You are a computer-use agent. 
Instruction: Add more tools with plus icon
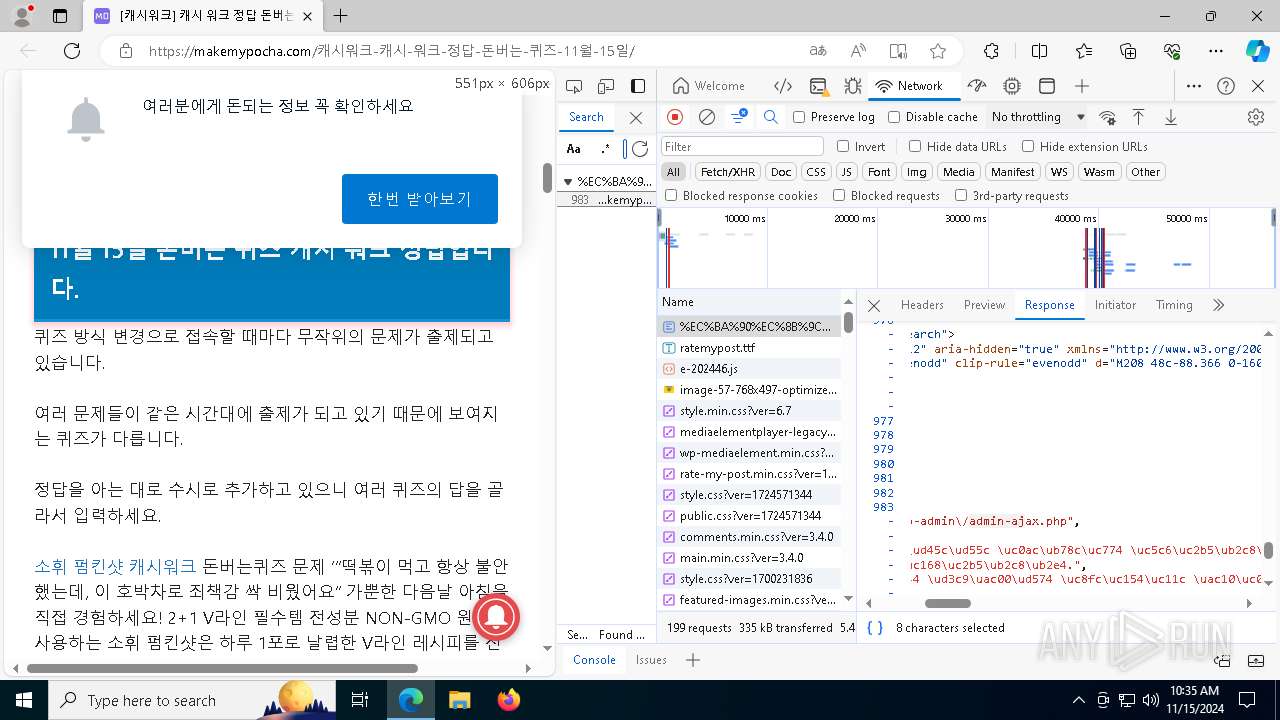tap(1082, 86)
